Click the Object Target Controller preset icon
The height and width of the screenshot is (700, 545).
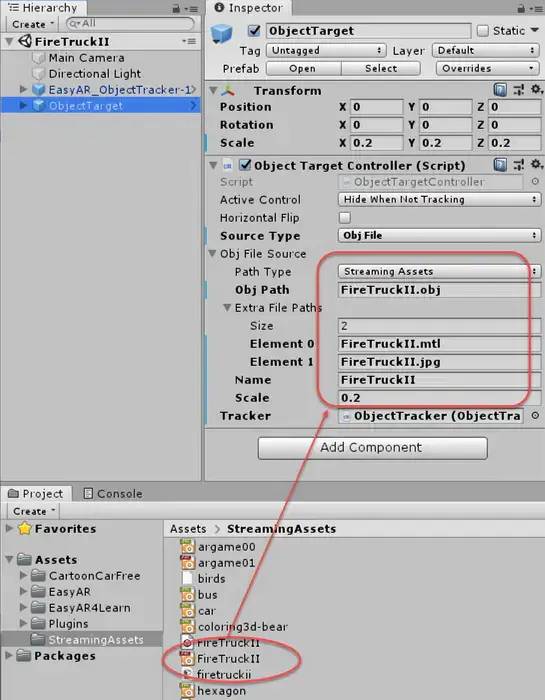pos(518,165)
